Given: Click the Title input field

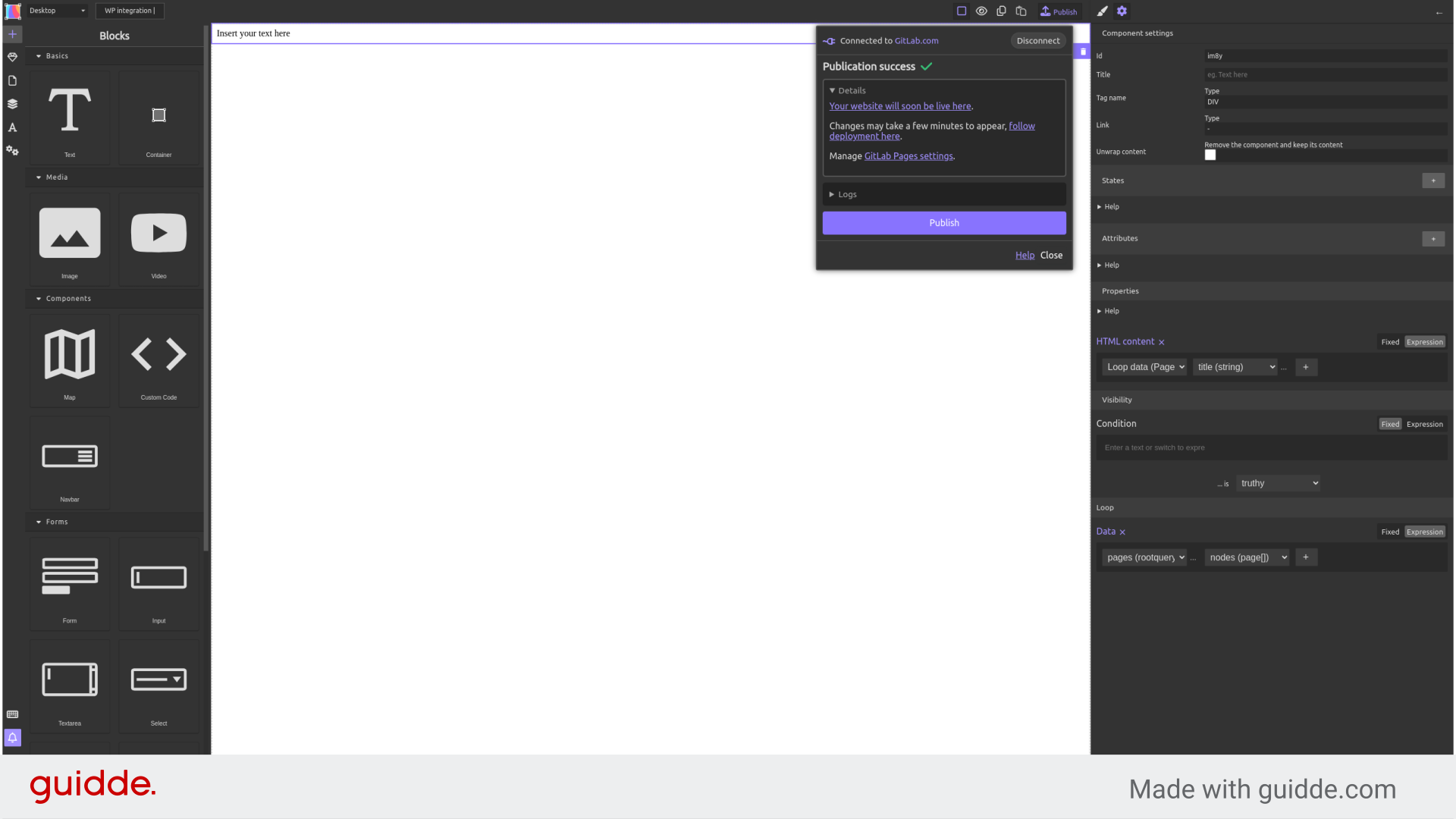Looking at the screenshot, I should point(1326,75).
